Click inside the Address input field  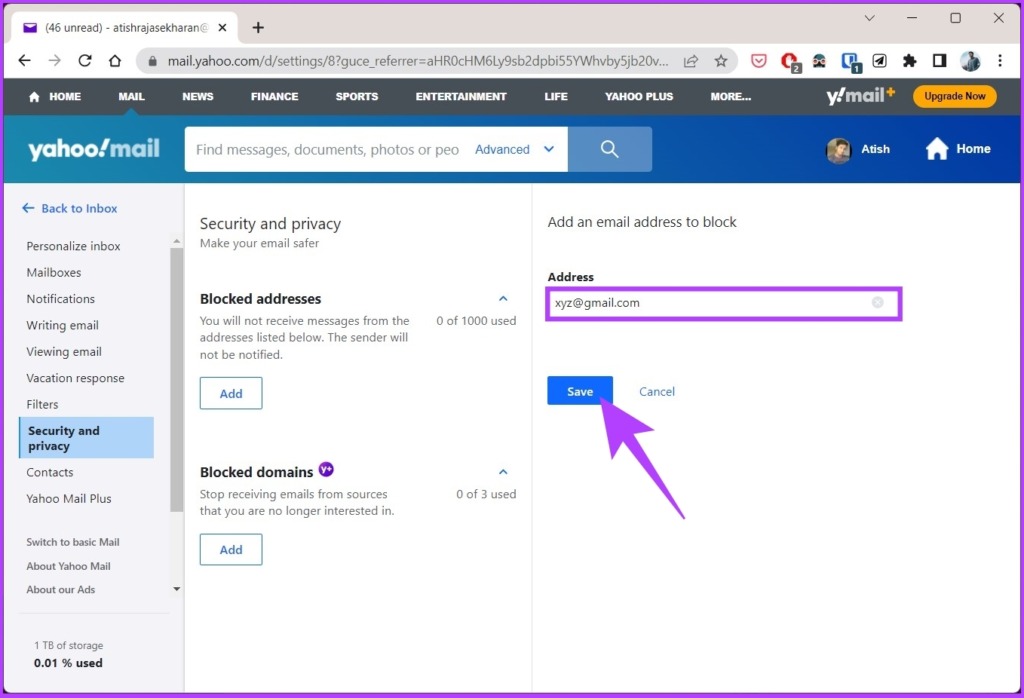[700, 302]
